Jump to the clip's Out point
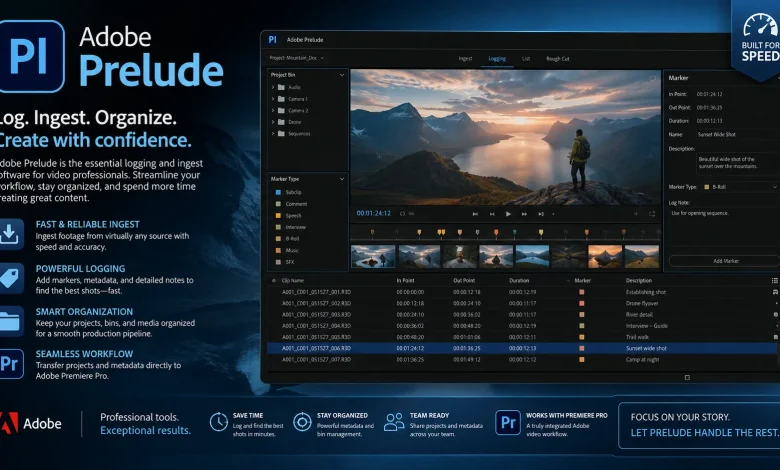 pos(541,214)
